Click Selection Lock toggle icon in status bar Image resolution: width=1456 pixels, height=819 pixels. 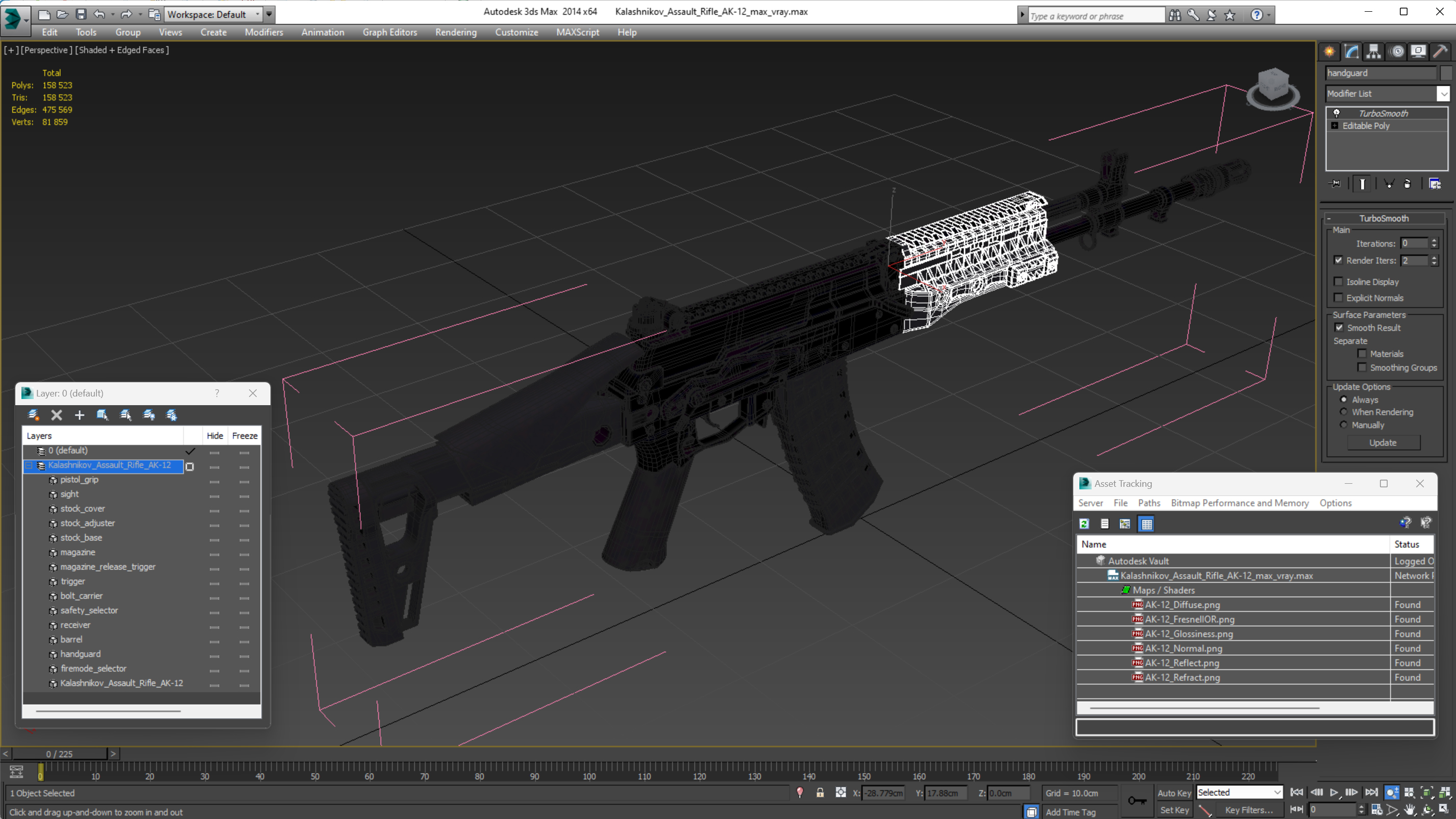820,793
